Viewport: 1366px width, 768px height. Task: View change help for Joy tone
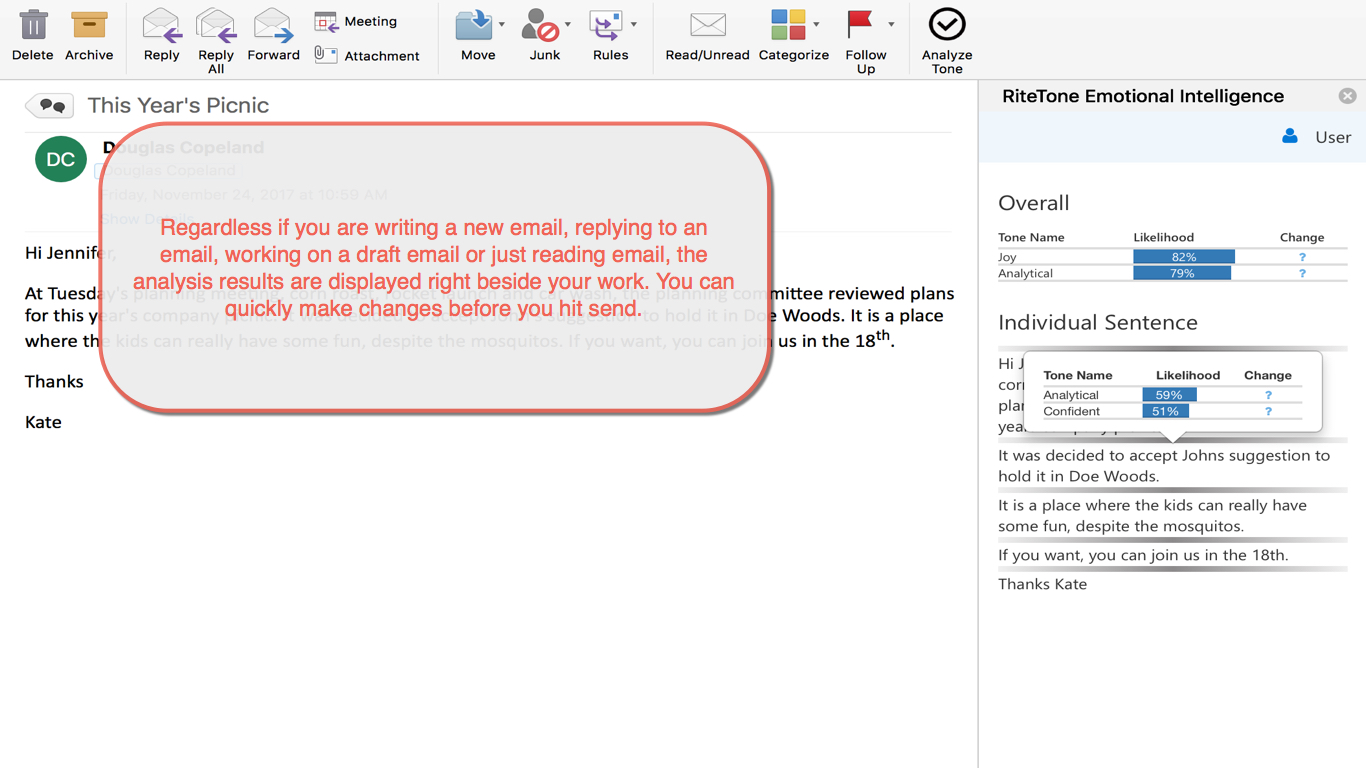pos(1302,257)
